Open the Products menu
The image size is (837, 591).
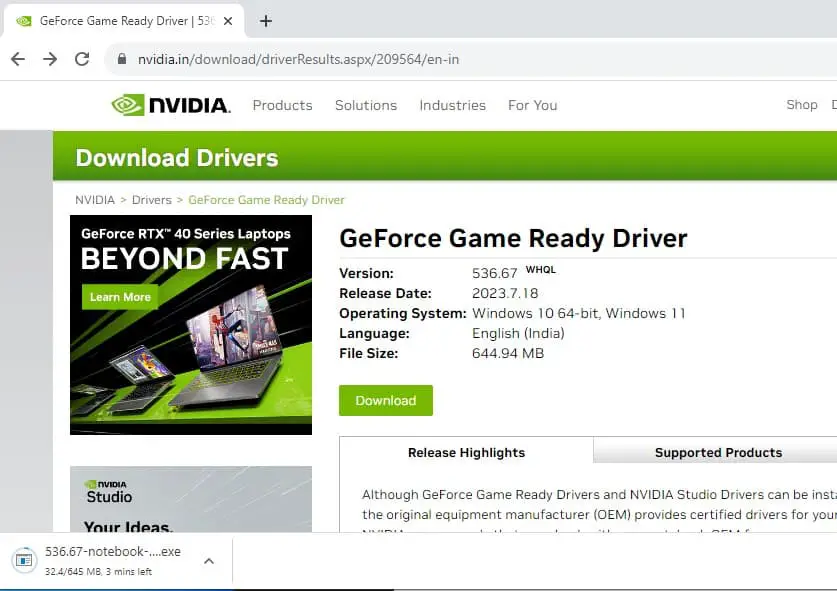click(282, 105)
